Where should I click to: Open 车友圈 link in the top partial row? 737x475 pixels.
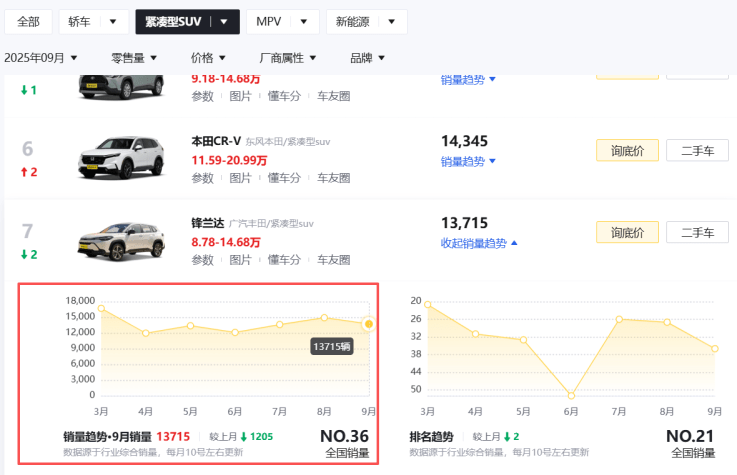pyautogui.click(x=333, y=96)
